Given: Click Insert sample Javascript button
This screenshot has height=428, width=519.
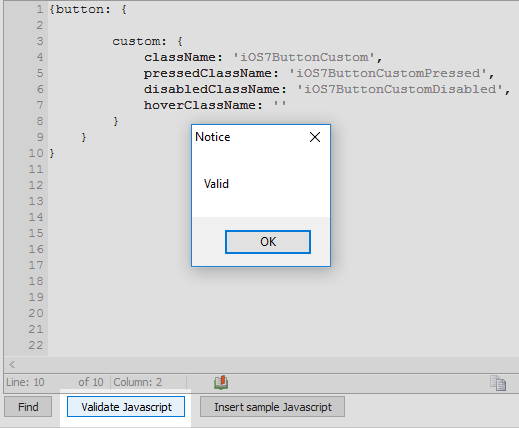Looking at the screenshot, I should click(x=272, y=407).
